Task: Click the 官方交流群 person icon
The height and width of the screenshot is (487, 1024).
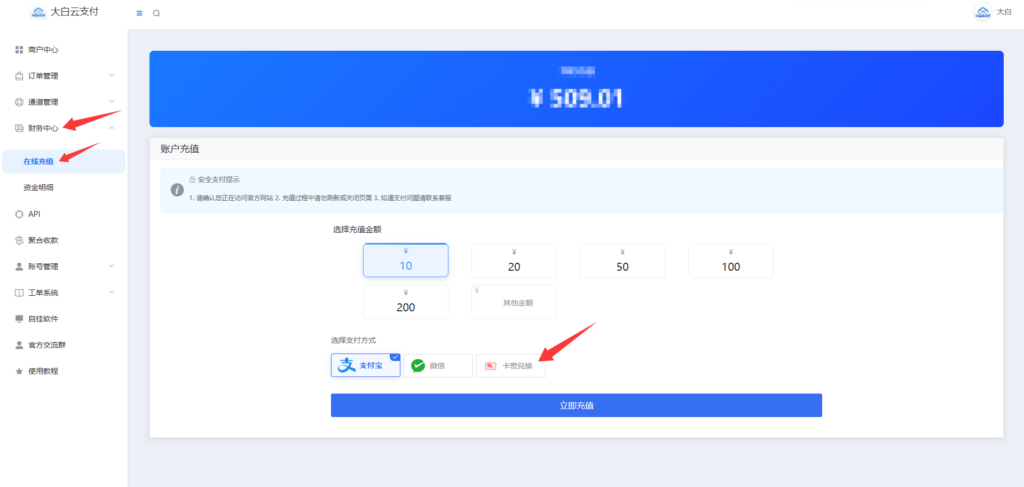Action: pyautogui.click(x=19, y=345)
